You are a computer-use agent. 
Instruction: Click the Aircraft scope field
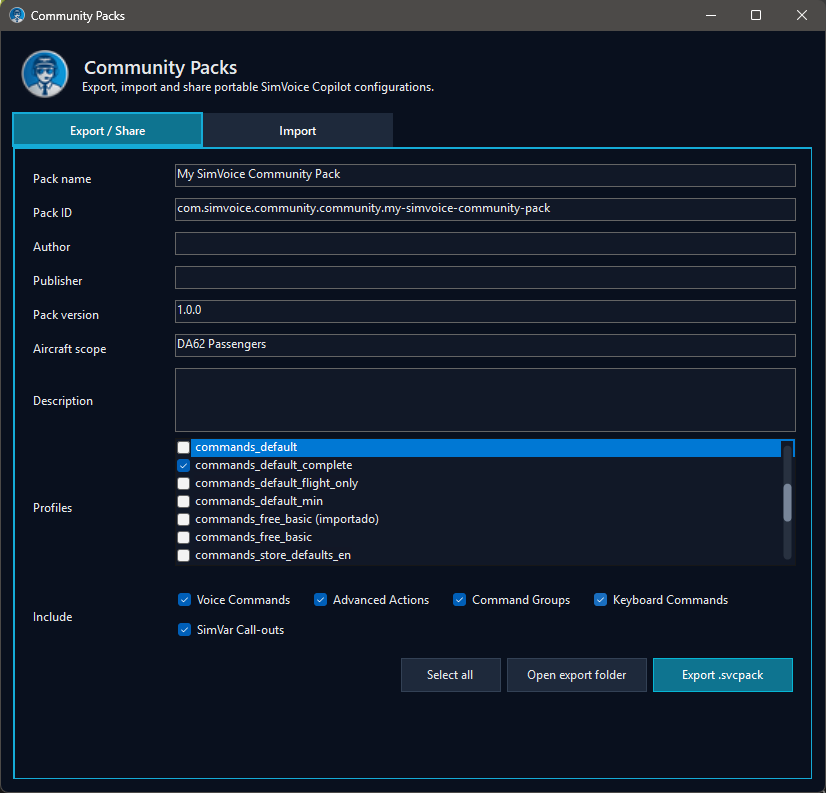[485, 345]
